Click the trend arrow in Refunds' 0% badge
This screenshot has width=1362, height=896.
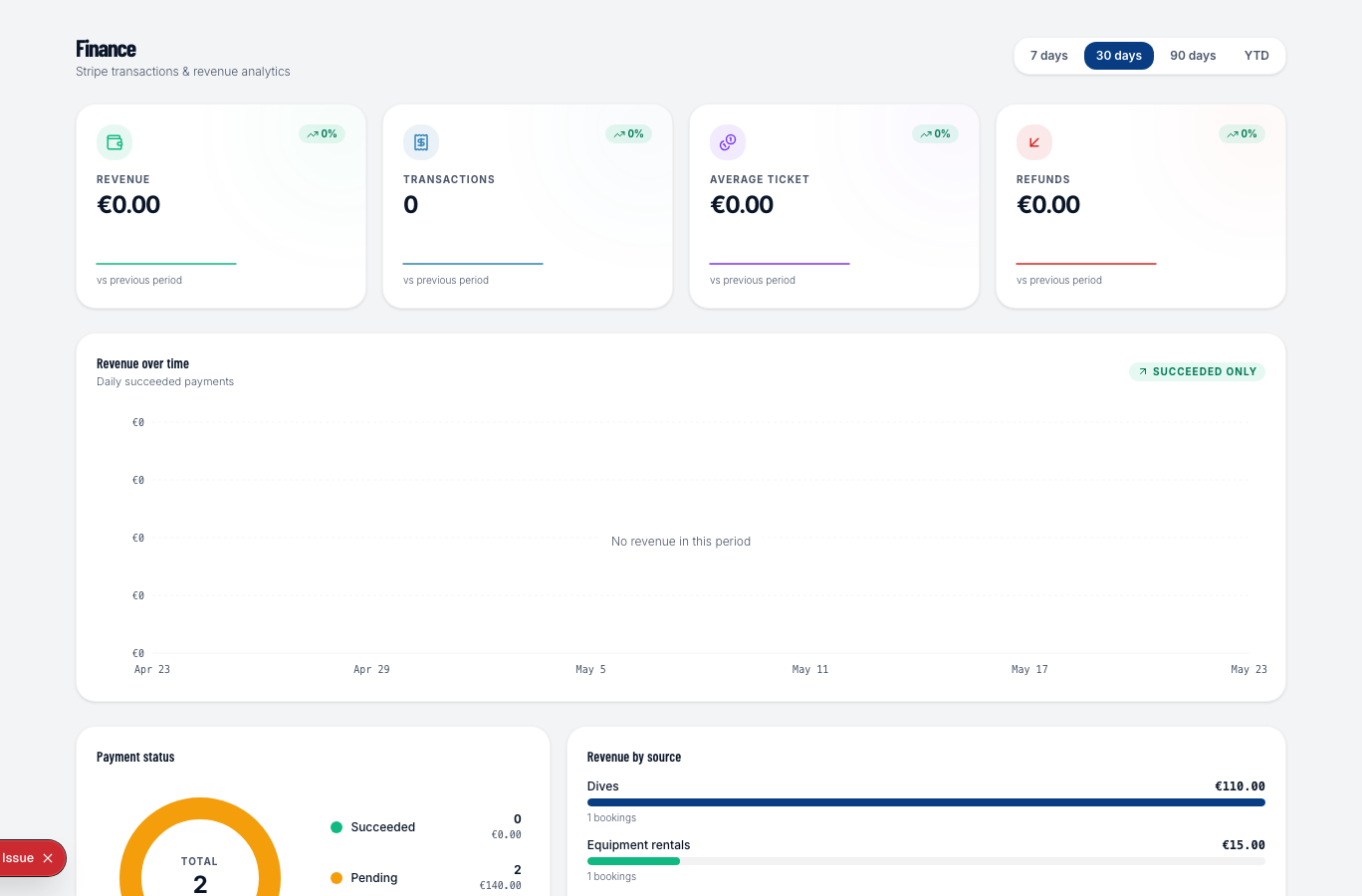pyautogui.click(x=1233, y=134)
